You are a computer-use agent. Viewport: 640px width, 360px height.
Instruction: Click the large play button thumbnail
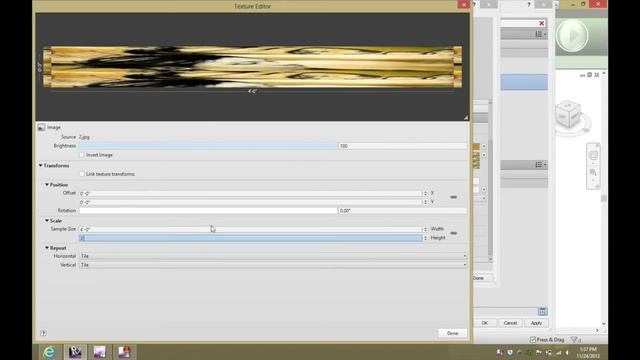(572, 36)
